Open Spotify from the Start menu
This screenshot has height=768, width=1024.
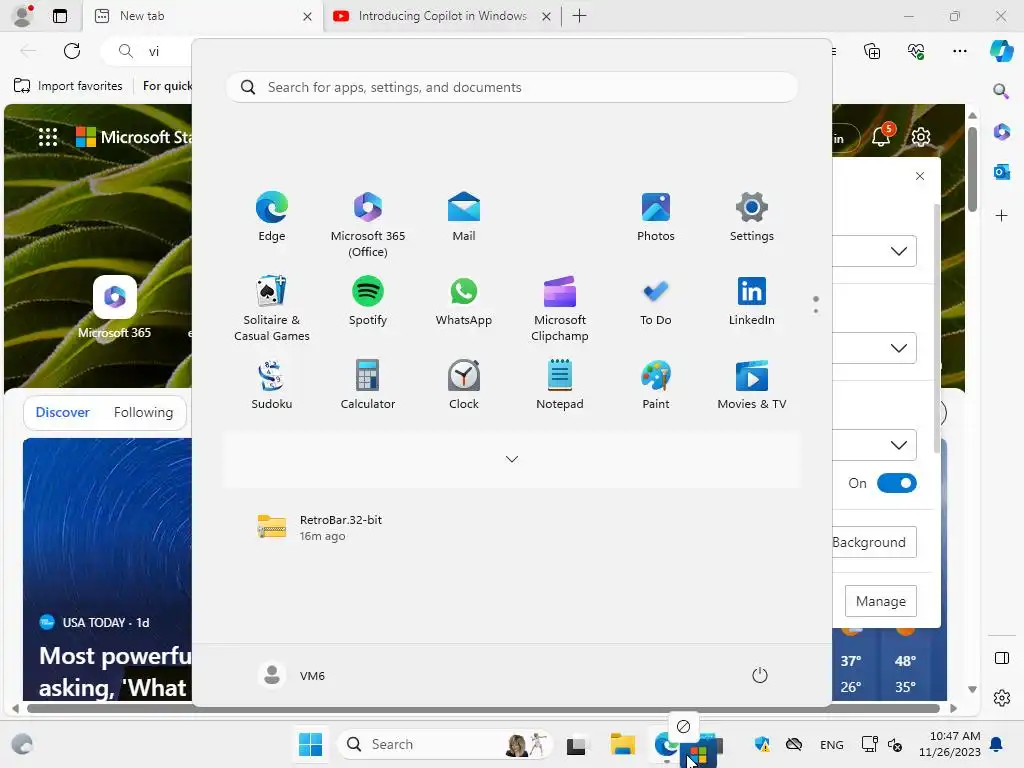pyautogui.click(x=368, y=301)
